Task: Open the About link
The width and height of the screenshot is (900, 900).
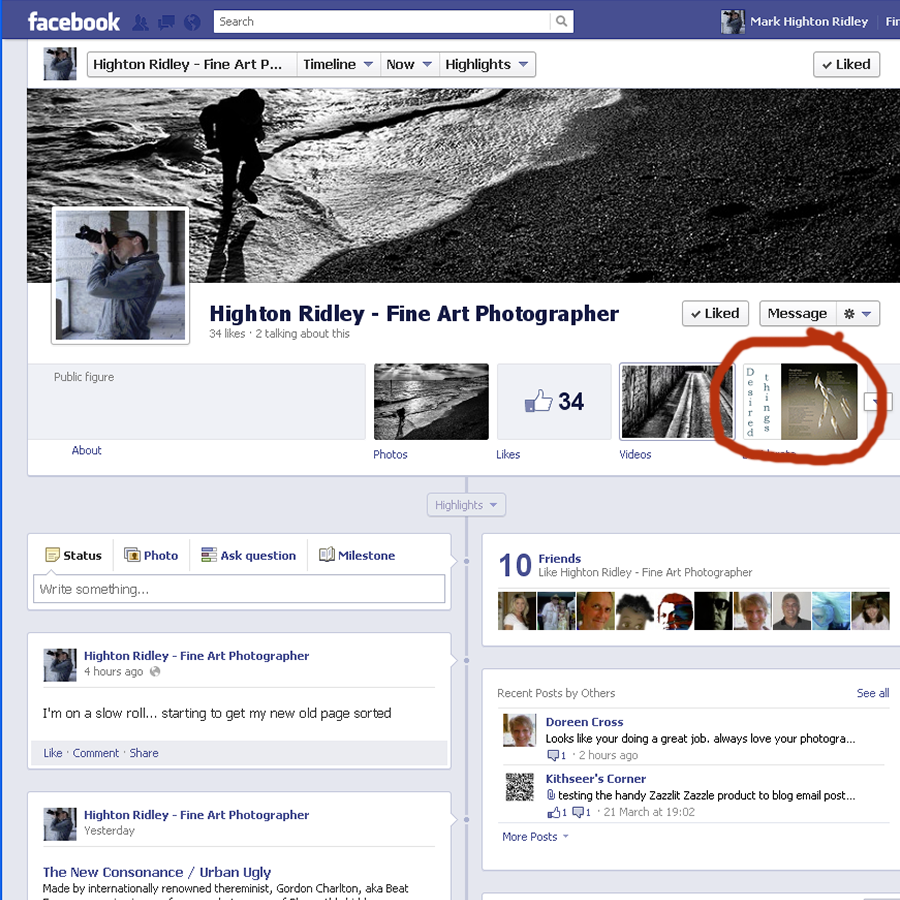Action: click(86, 451)
